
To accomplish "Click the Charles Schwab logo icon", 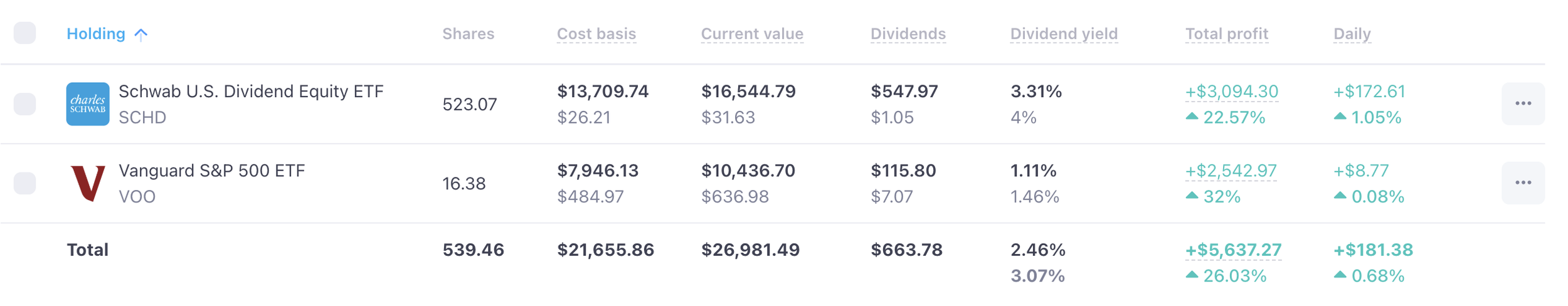I will pyautogui.click(x=88, y=104).
